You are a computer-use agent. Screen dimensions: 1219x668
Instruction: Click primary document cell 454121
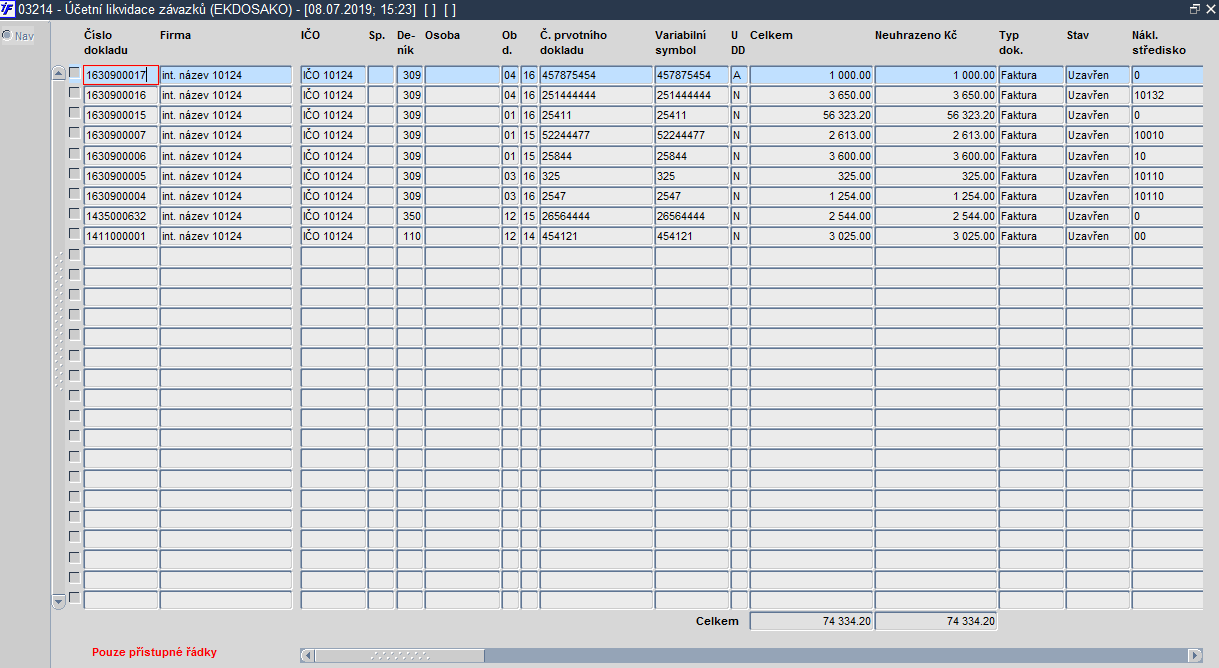point(596,236)
